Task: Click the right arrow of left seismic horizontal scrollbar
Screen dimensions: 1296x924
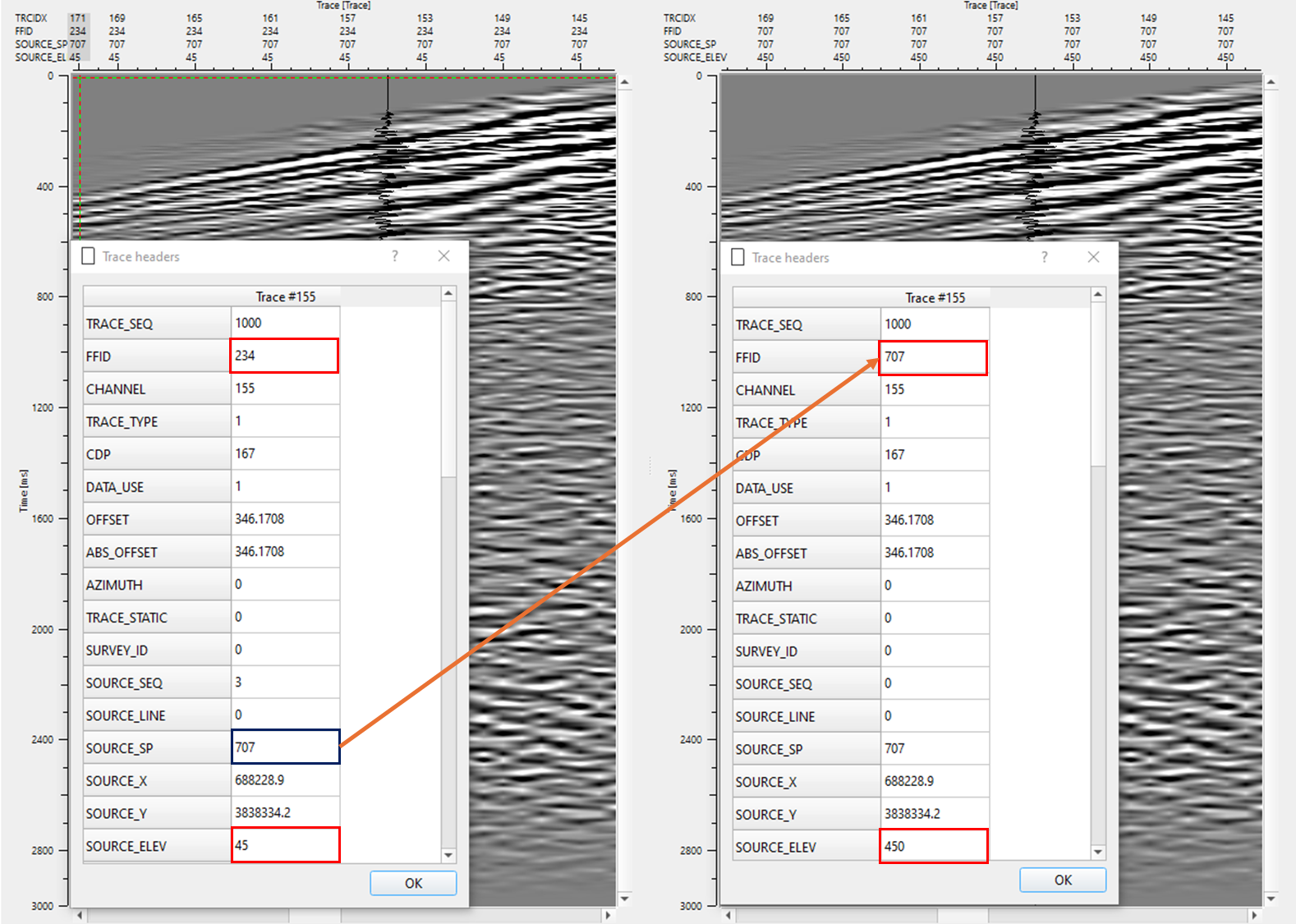Action: (x=608, y=915)
